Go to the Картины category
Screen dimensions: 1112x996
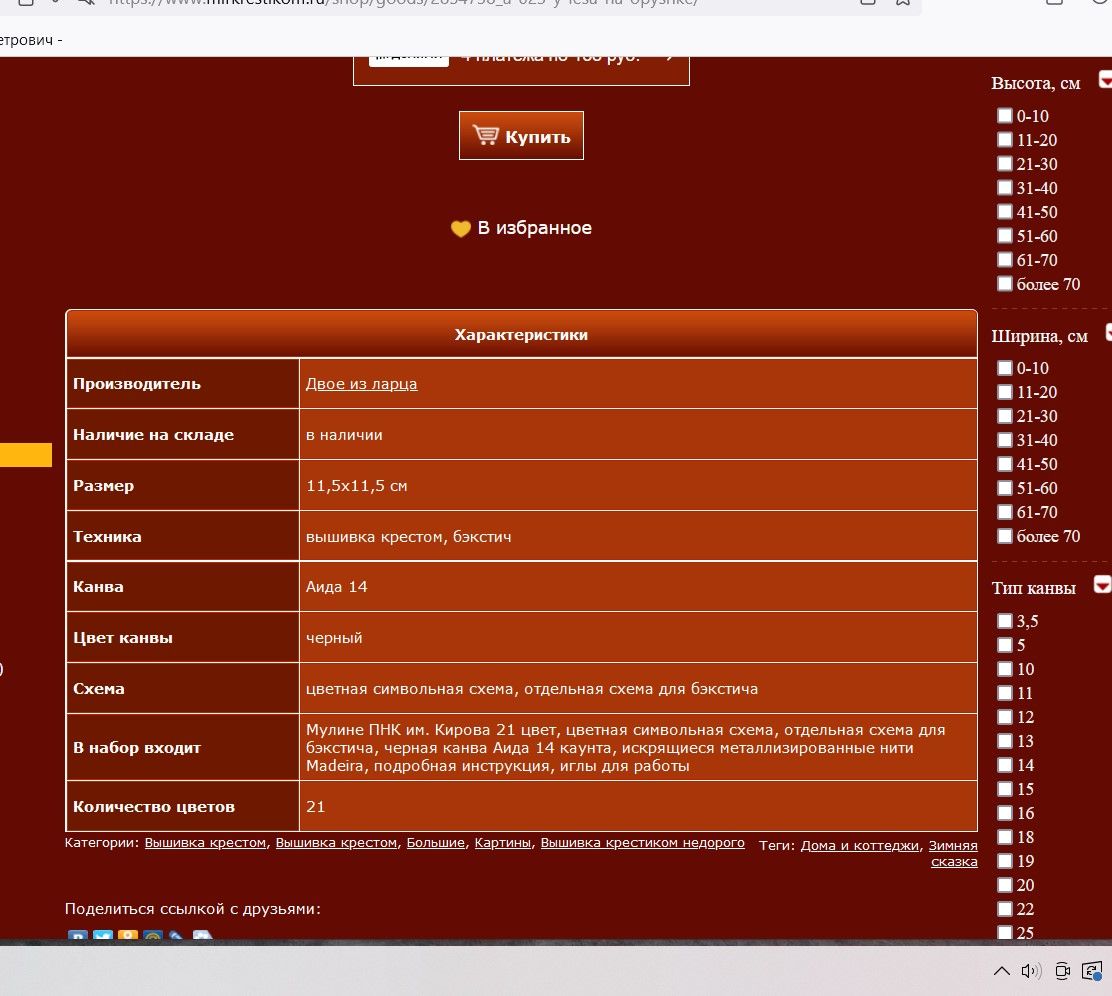click(x=502, y=843)
